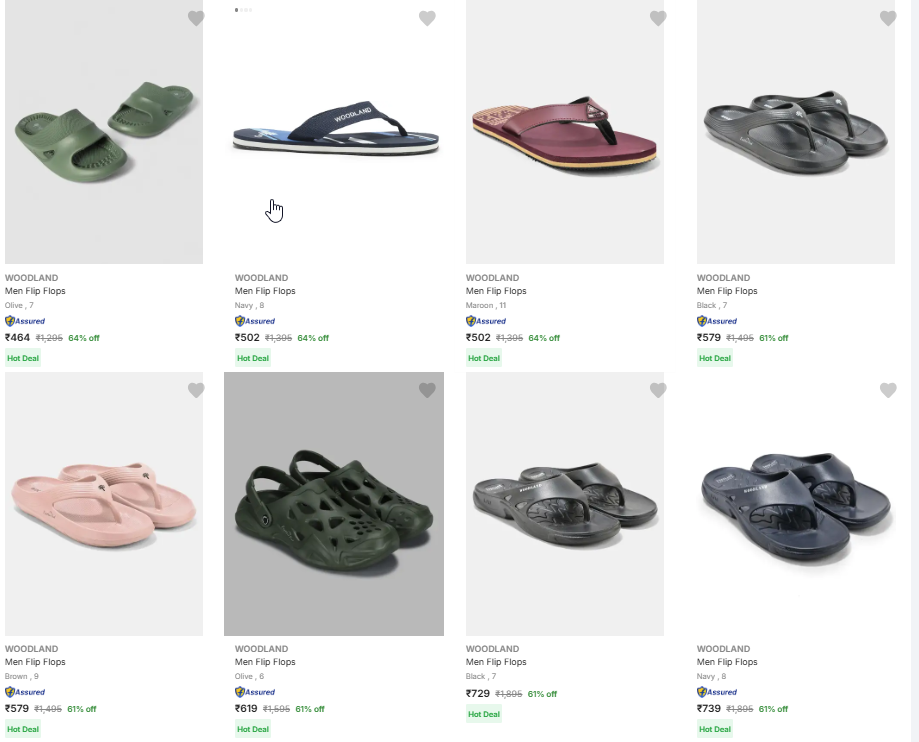Wishlist the ₹739 navy flip flops using the heart
This screenshot has height=742, width=919.
[x=888, y=390]
